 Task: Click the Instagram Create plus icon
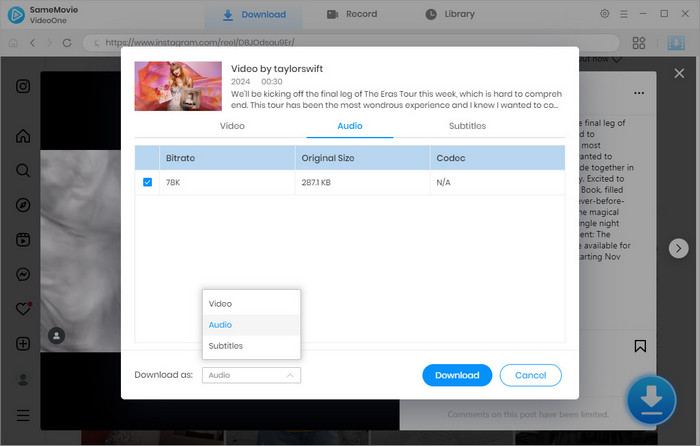[x=23, y=344]
